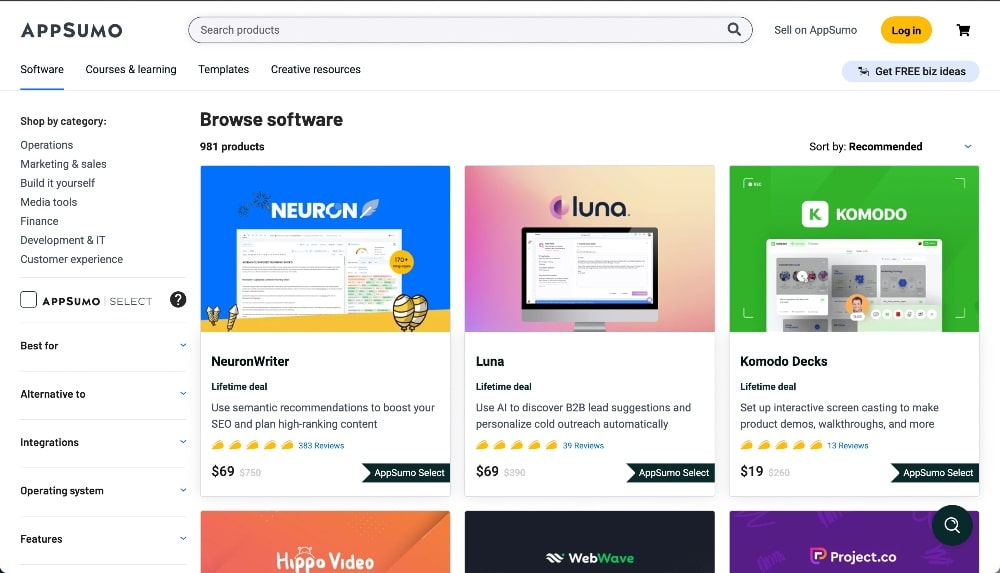Click NeuronWriter AppSumo Select badge
The width and height of the screenshot is (1000, 573).
point(406,473)
